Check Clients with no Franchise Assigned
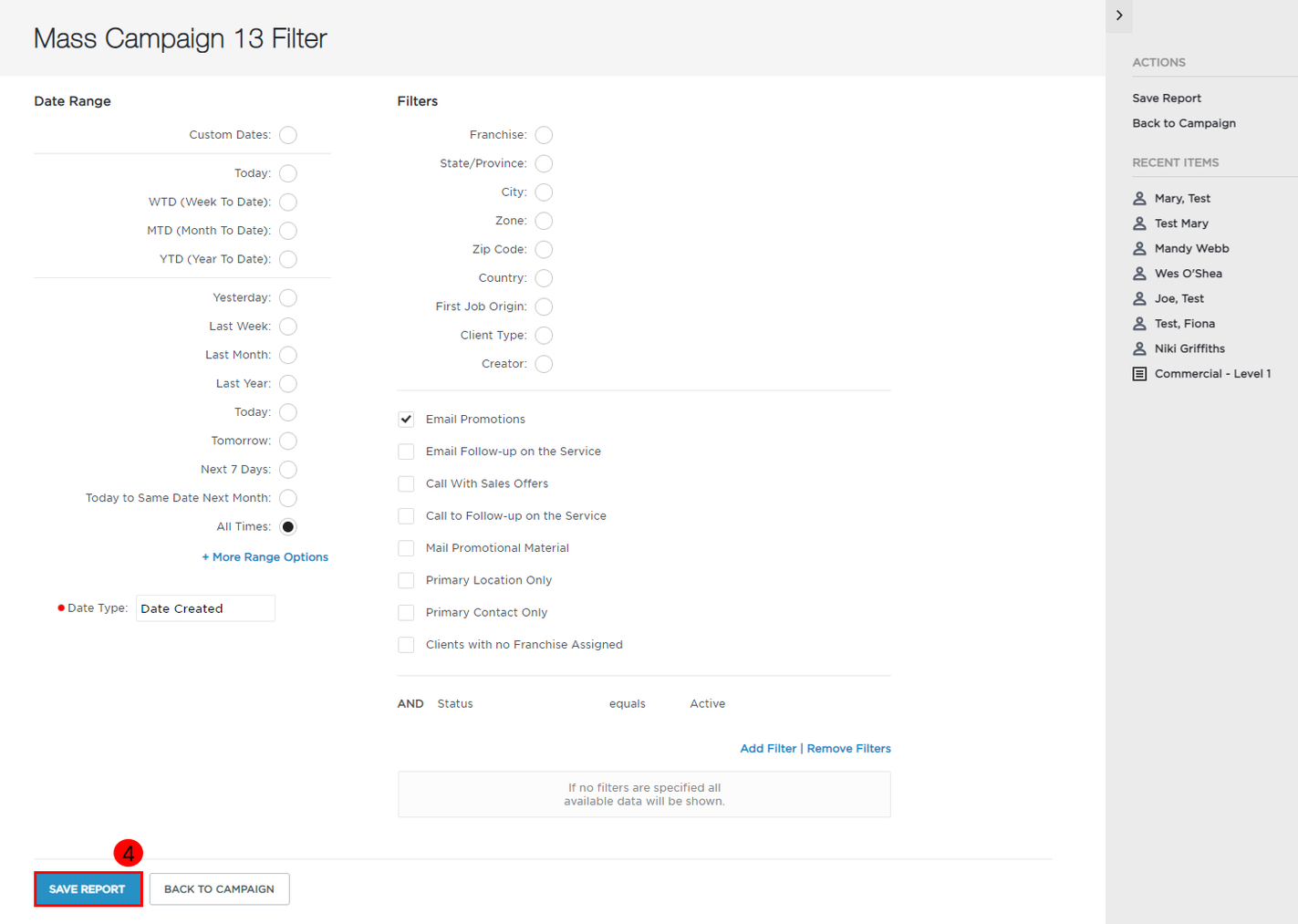This screenshot has height=924, width=1298. 406,645
